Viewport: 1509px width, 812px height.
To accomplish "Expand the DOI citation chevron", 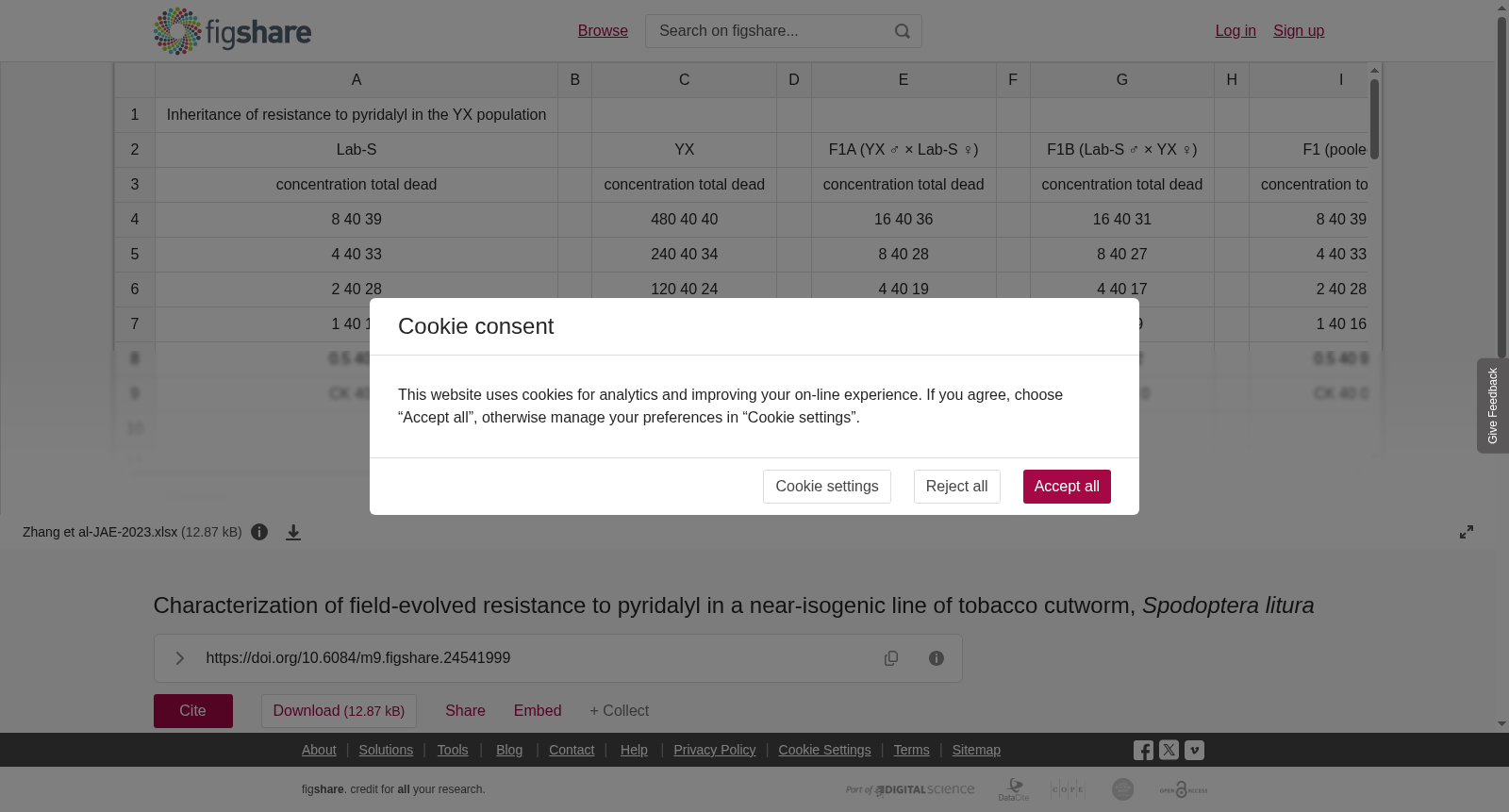I will click(x=179, y=658).
